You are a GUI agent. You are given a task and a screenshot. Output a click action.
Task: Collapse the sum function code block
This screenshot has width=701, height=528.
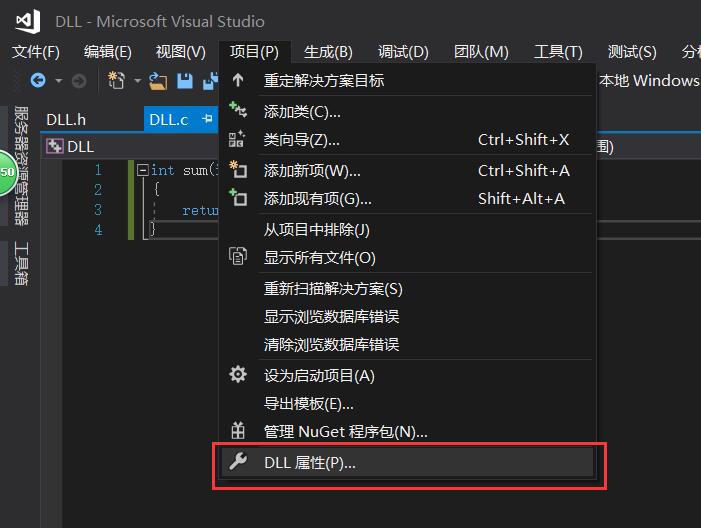(143, 170)
